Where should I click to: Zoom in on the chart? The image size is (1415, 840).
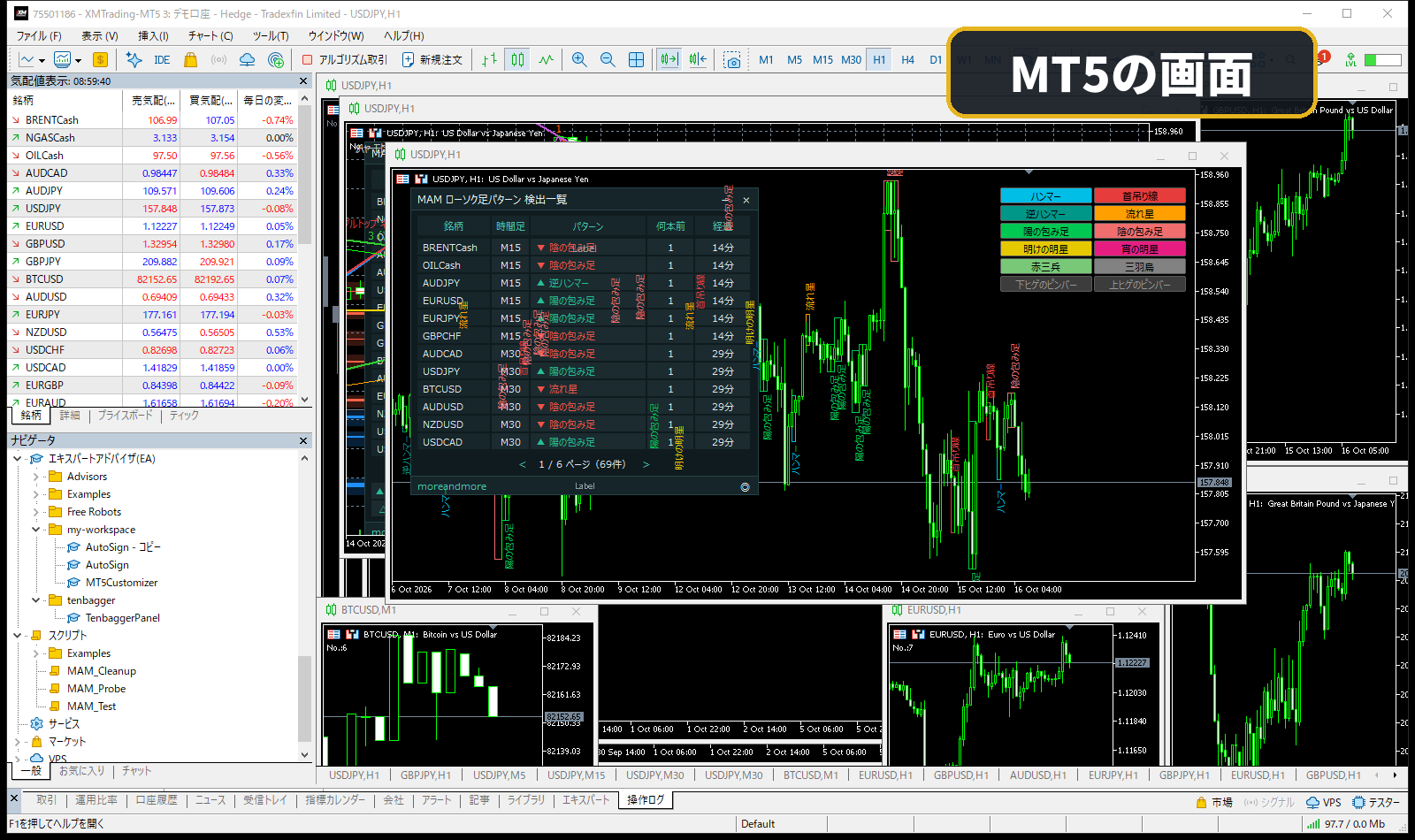(x=579, y=60)
